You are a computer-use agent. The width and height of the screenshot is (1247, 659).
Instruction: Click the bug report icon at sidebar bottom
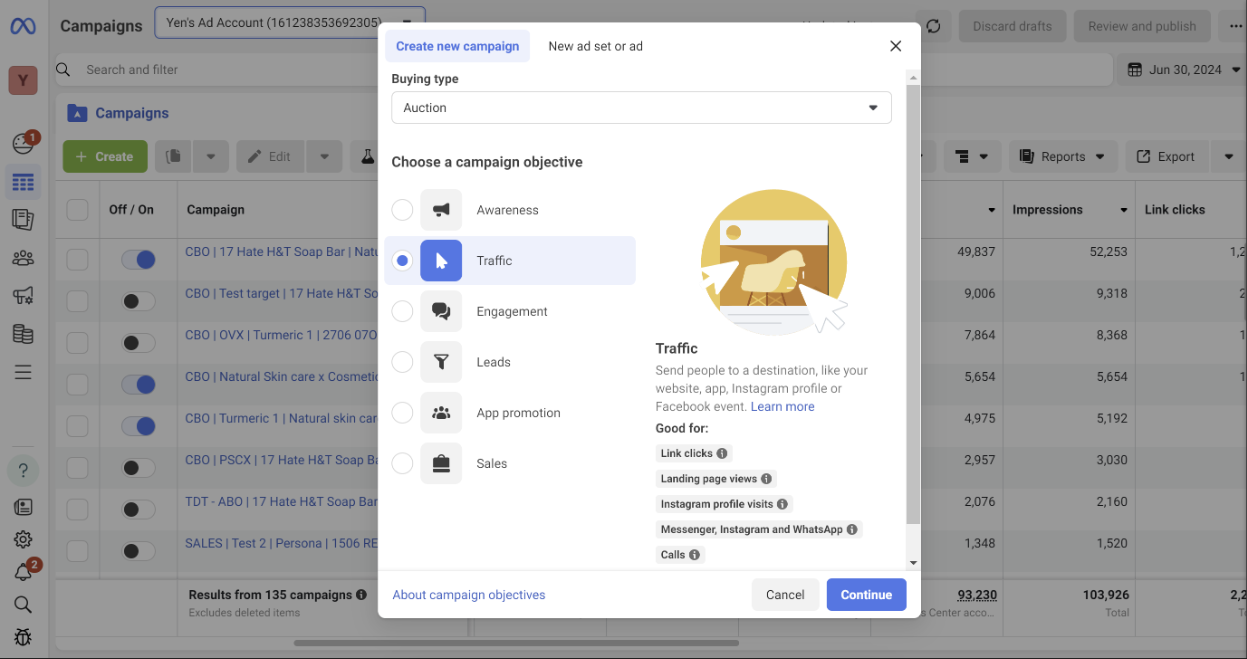coord(22,637)
